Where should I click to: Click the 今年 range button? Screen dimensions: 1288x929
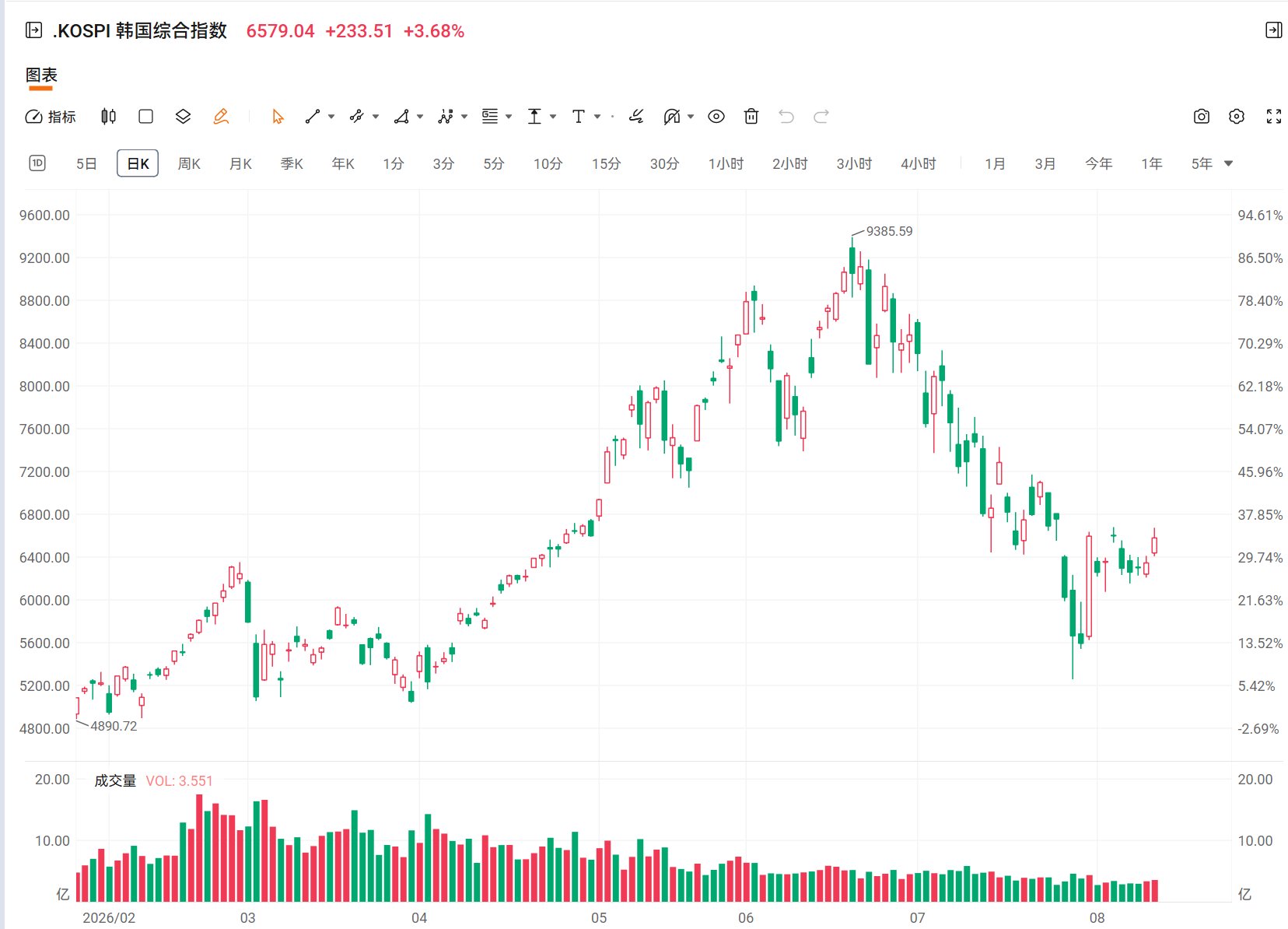pos(1099,163)
